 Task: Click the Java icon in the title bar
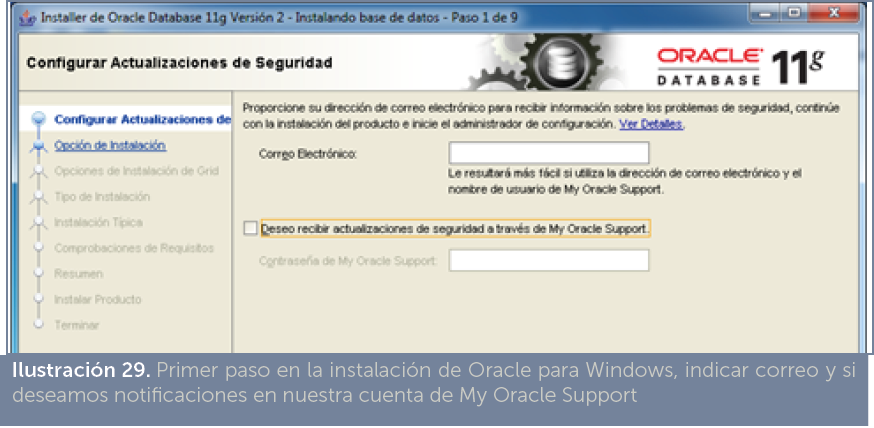tap(29, 18)
